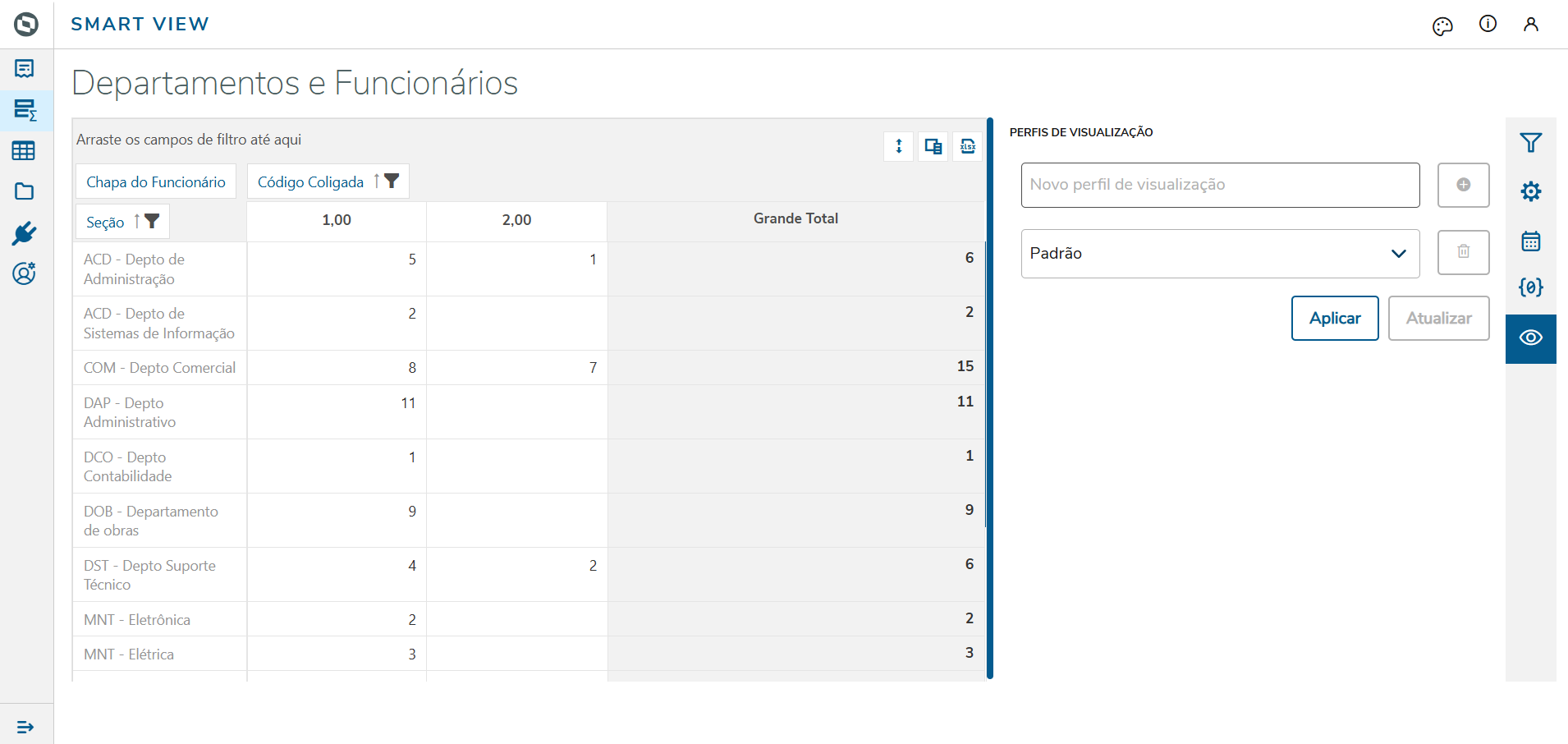Click the add profile plus button
This screenshot has height=744, width=1568.
[1464, 185]
